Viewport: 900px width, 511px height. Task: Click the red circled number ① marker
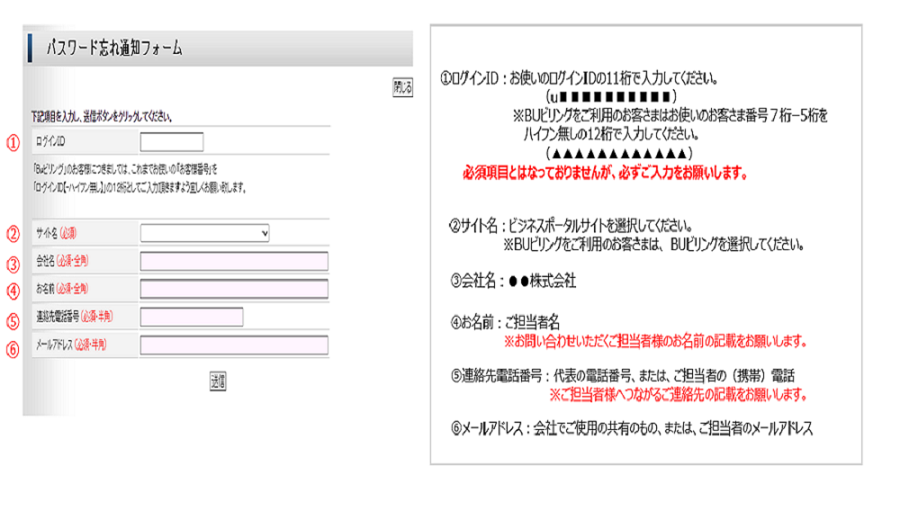point(13,142)
